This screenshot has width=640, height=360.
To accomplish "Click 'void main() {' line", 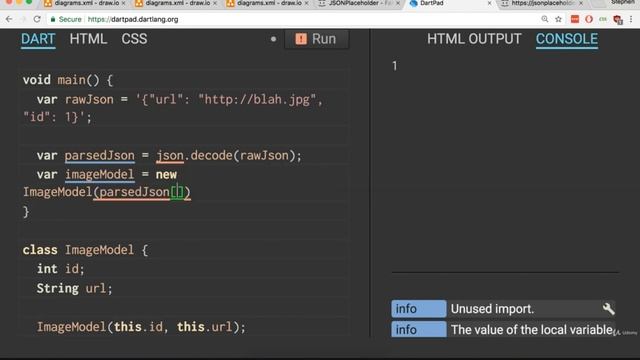I will click(68, 80).
